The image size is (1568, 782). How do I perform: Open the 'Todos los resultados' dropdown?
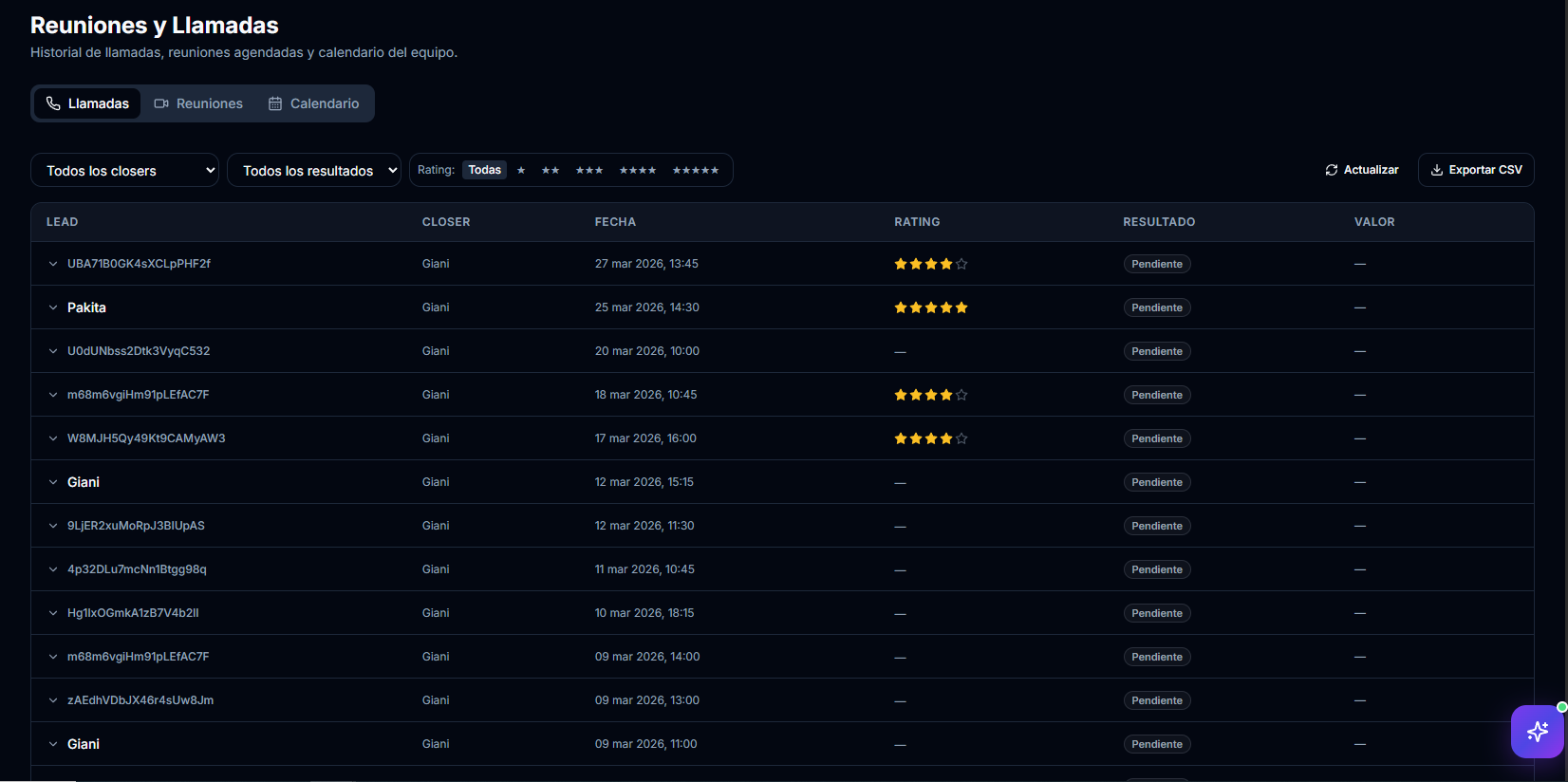click(x=314, y=171)
